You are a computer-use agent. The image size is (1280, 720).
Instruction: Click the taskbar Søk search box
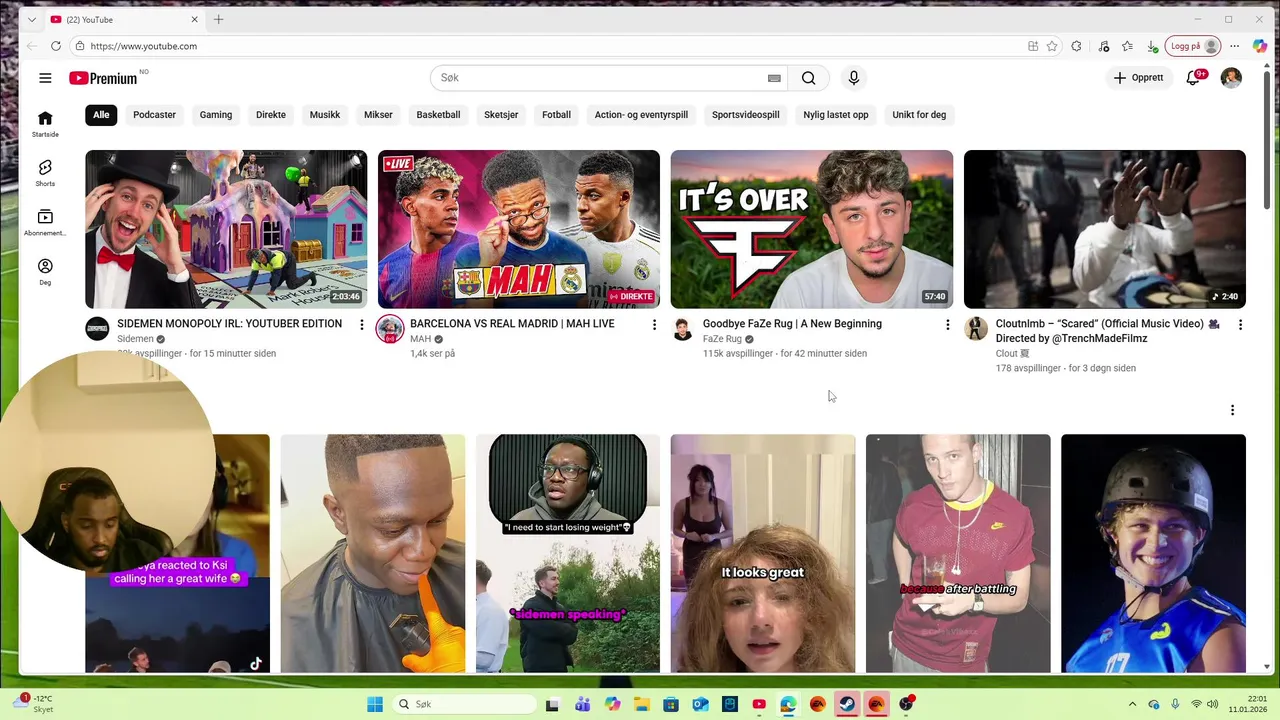tap(464, 704)
